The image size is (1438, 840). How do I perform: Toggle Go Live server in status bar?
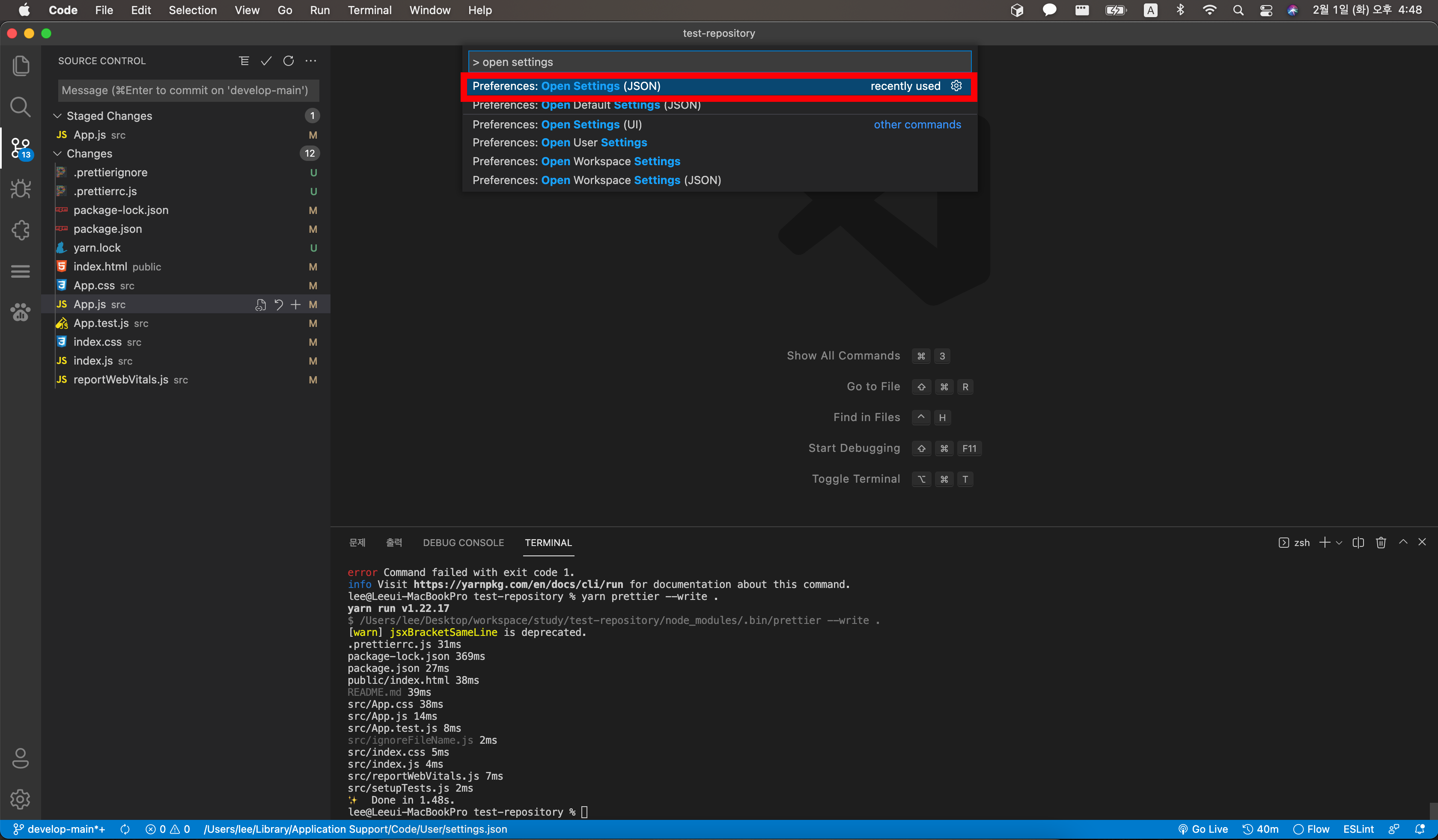(1203, 829)
